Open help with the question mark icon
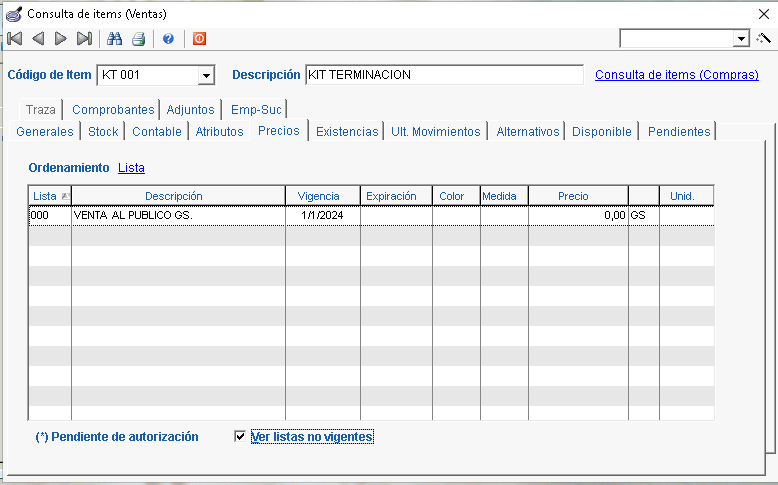Viewport: 778px width, 485px height. coord(168,39)
